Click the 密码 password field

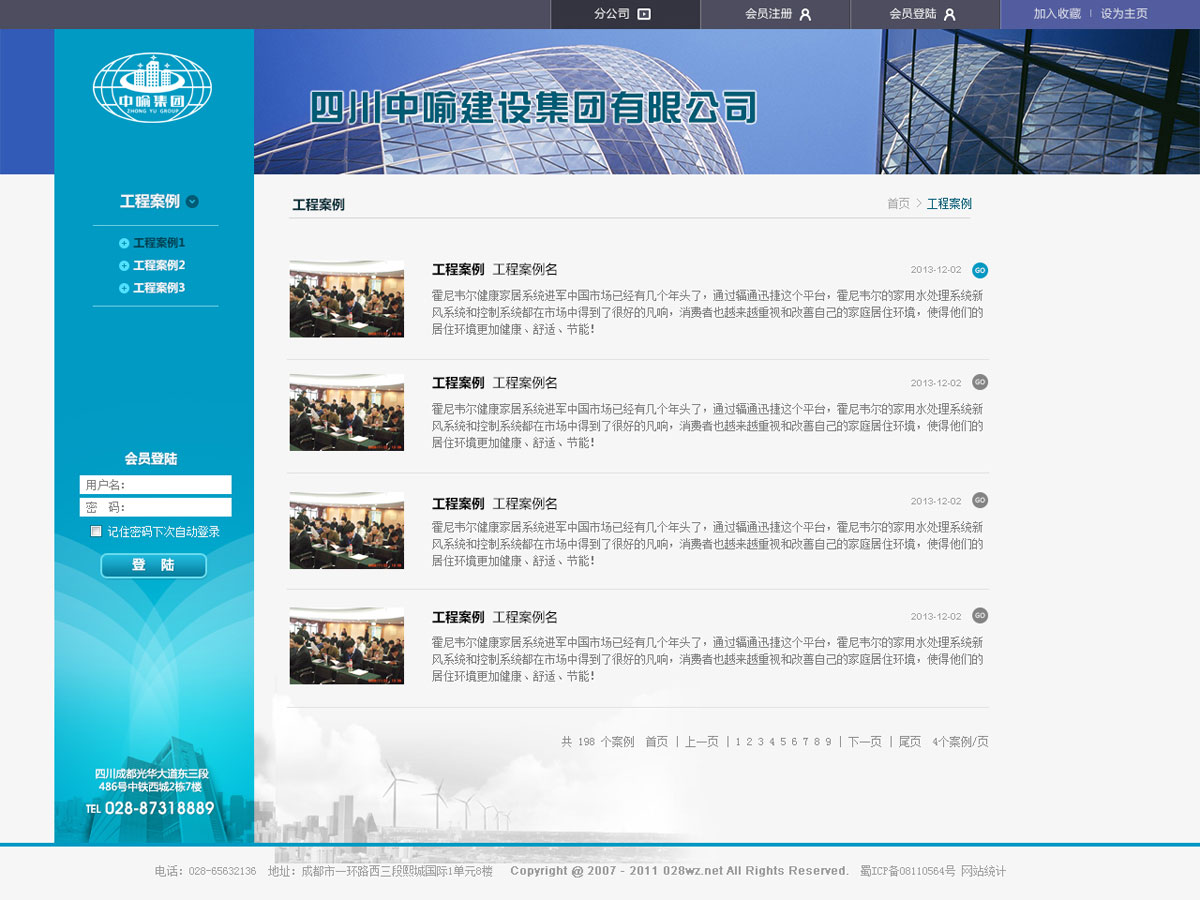coord(156,507)
